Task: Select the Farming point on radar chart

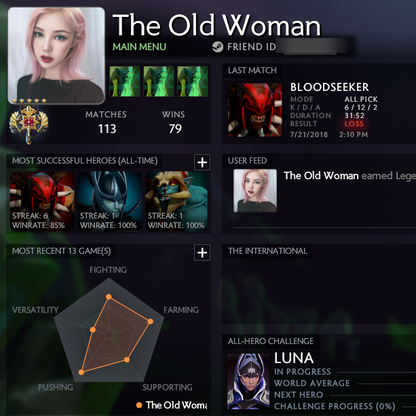Action: tap(150, 321)
